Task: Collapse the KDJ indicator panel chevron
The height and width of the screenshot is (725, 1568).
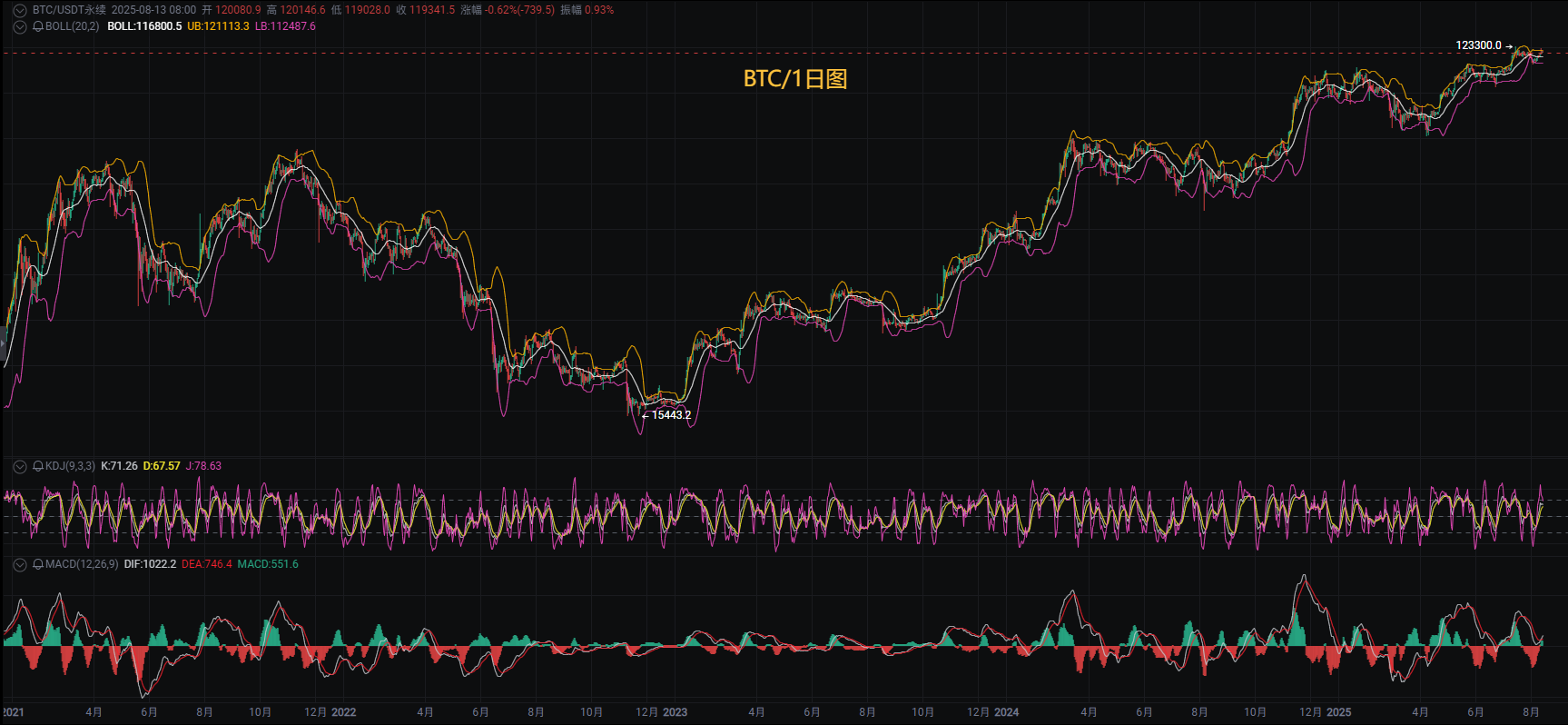Action: click(20, 466)
